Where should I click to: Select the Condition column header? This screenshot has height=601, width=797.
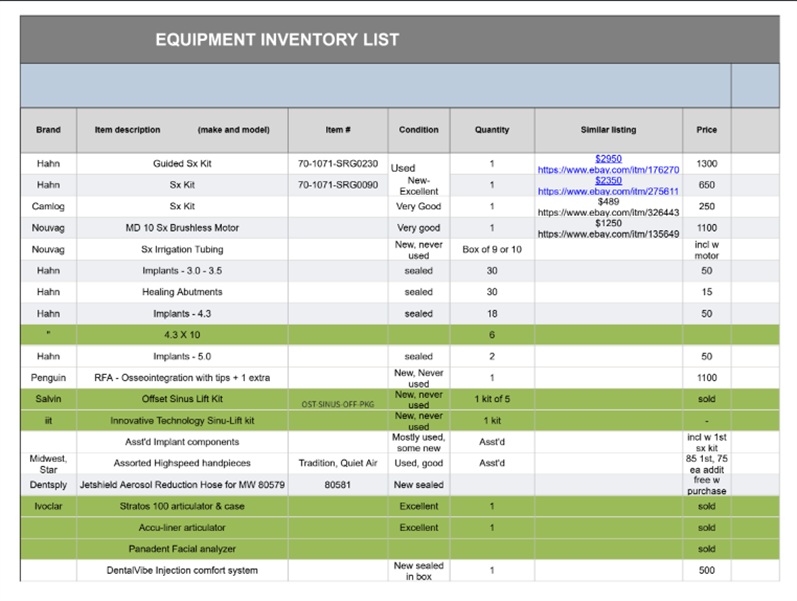coord(418,130)
